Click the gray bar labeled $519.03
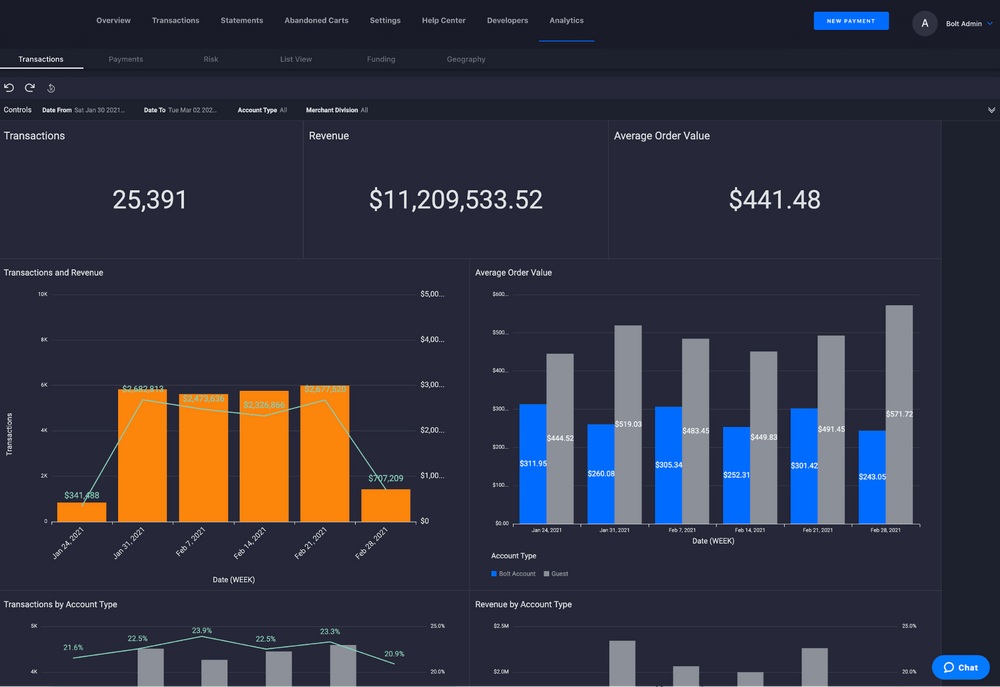 coord(628,425)
